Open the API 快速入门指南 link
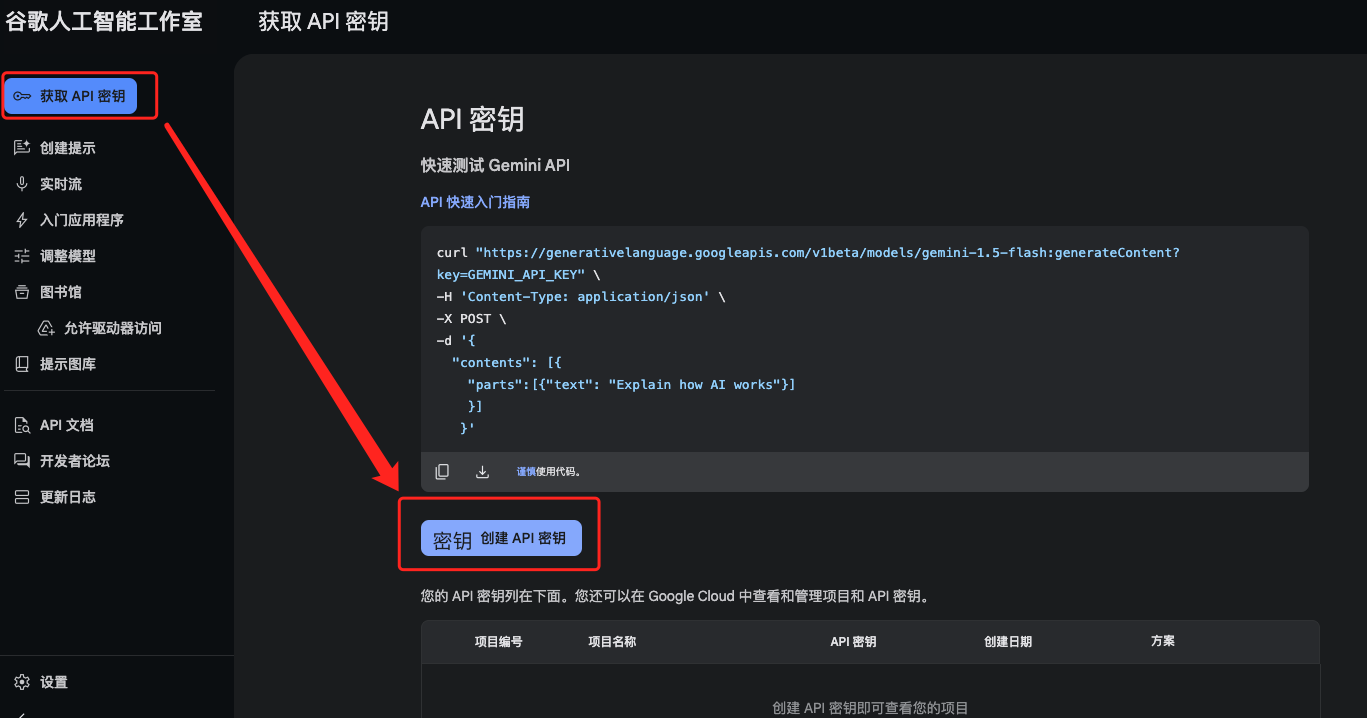The width and height of the screenshot is (1367, 718). (x=475, y=202)
